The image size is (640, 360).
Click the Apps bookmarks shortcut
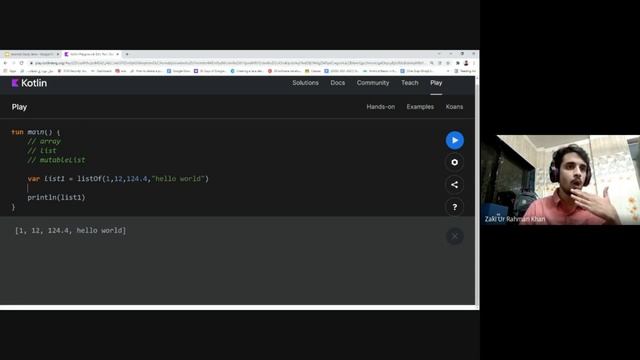click(x=10, y=71)
